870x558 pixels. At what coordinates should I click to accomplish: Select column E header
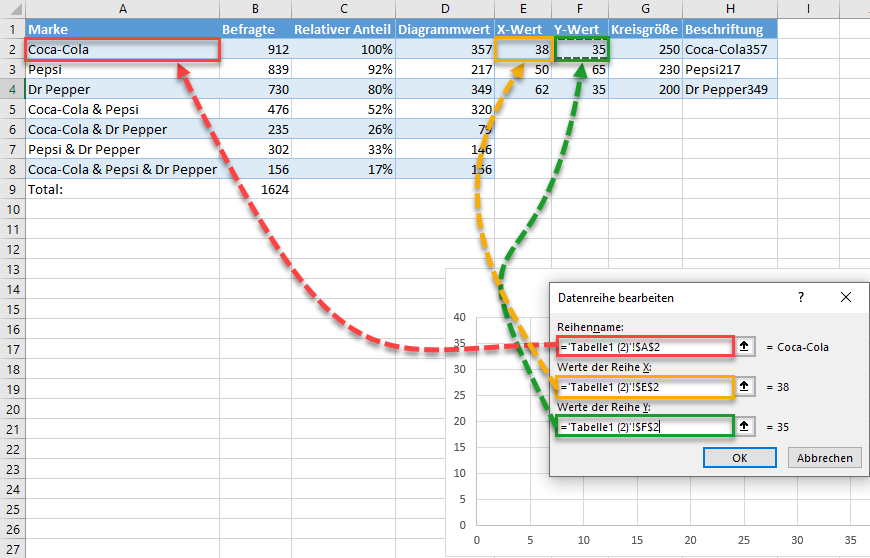point(523,8)
